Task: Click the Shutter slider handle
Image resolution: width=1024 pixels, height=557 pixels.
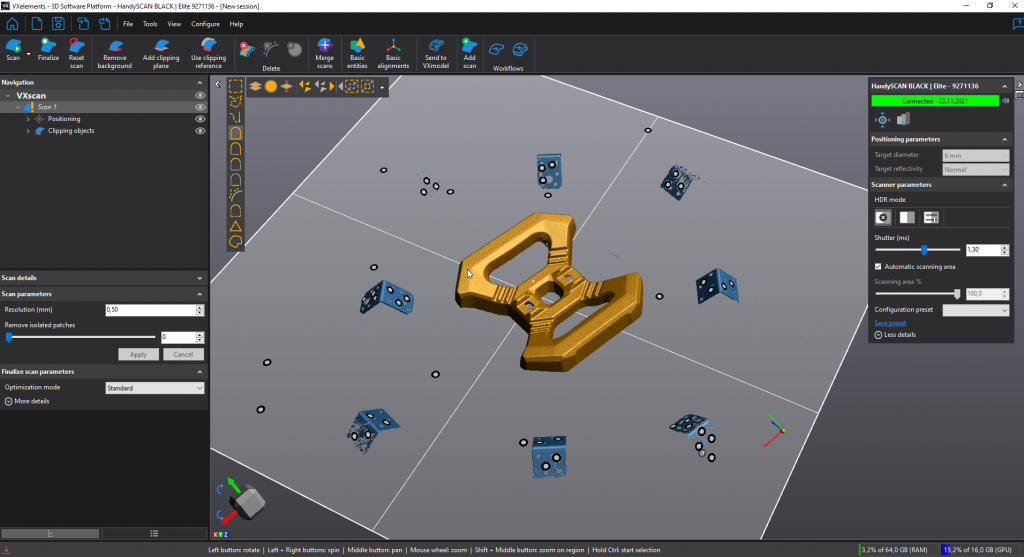Action: pos(924,250)
